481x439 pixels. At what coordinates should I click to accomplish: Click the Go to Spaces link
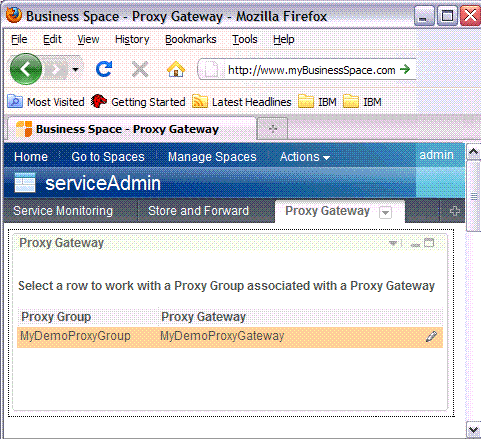coord(108,157)
